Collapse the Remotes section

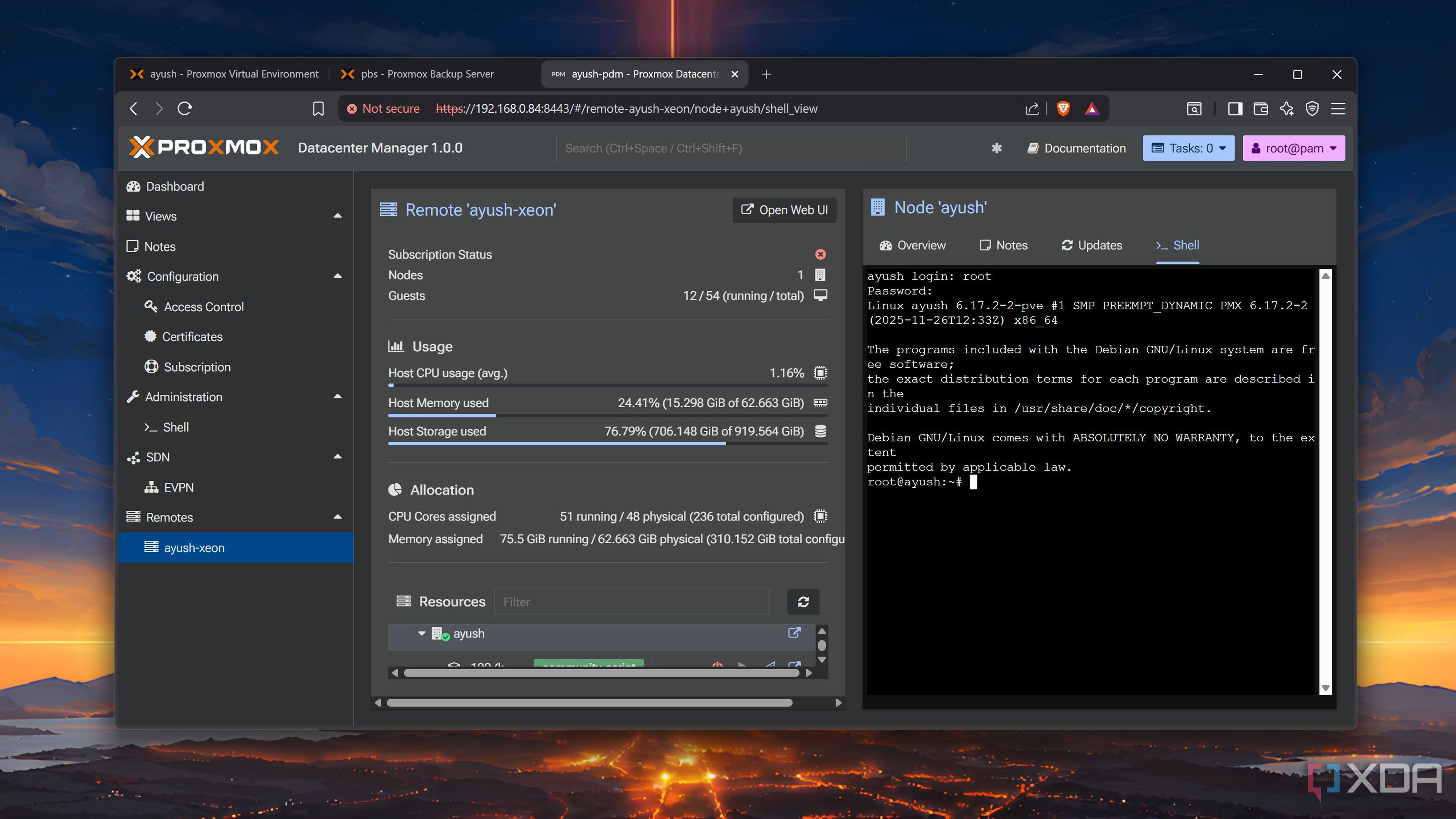(x=337, y=517)
